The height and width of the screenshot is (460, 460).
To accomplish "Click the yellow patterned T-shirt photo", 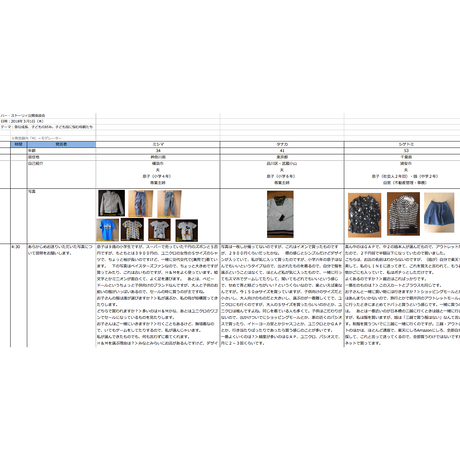I will pos(132,229).
